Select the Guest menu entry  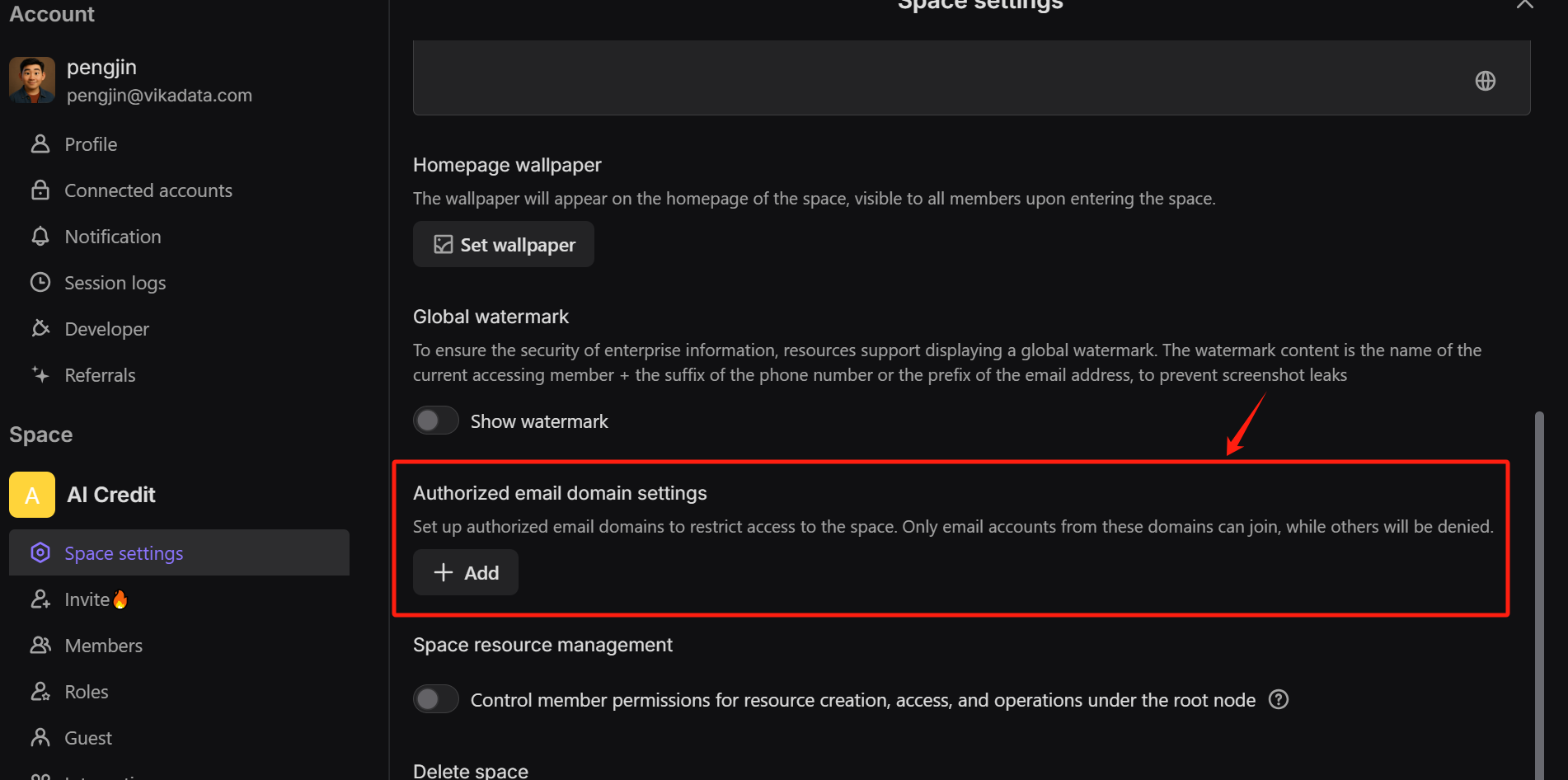coord(87,738)
